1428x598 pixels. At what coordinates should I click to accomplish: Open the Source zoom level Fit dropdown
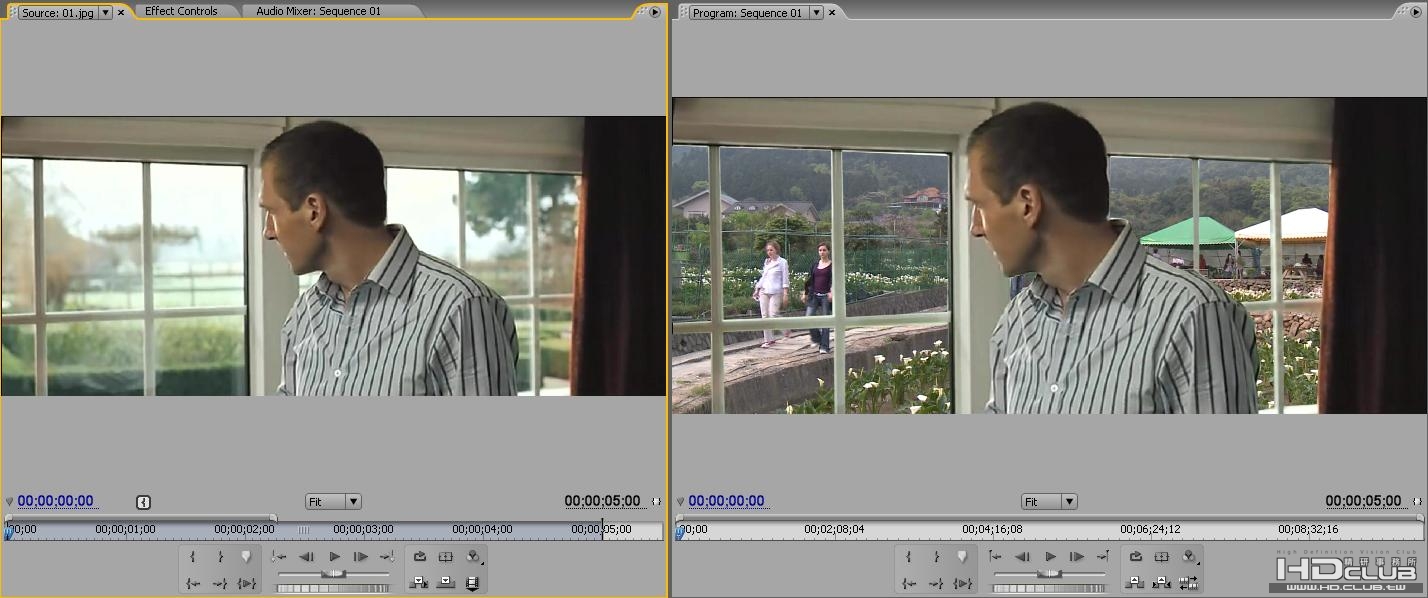(333, 502)
